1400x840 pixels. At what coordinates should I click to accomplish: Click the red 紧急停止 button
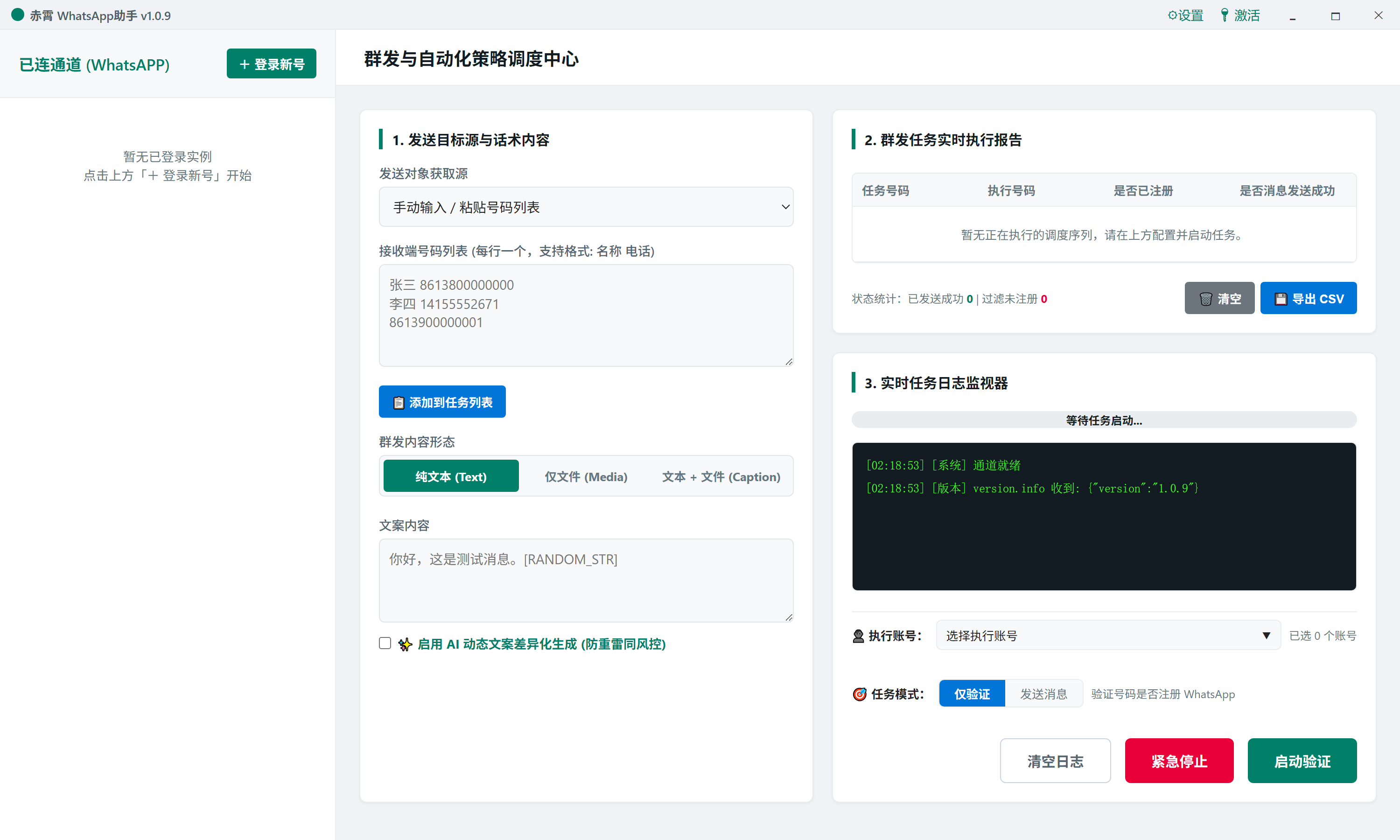coord(1179,761)
